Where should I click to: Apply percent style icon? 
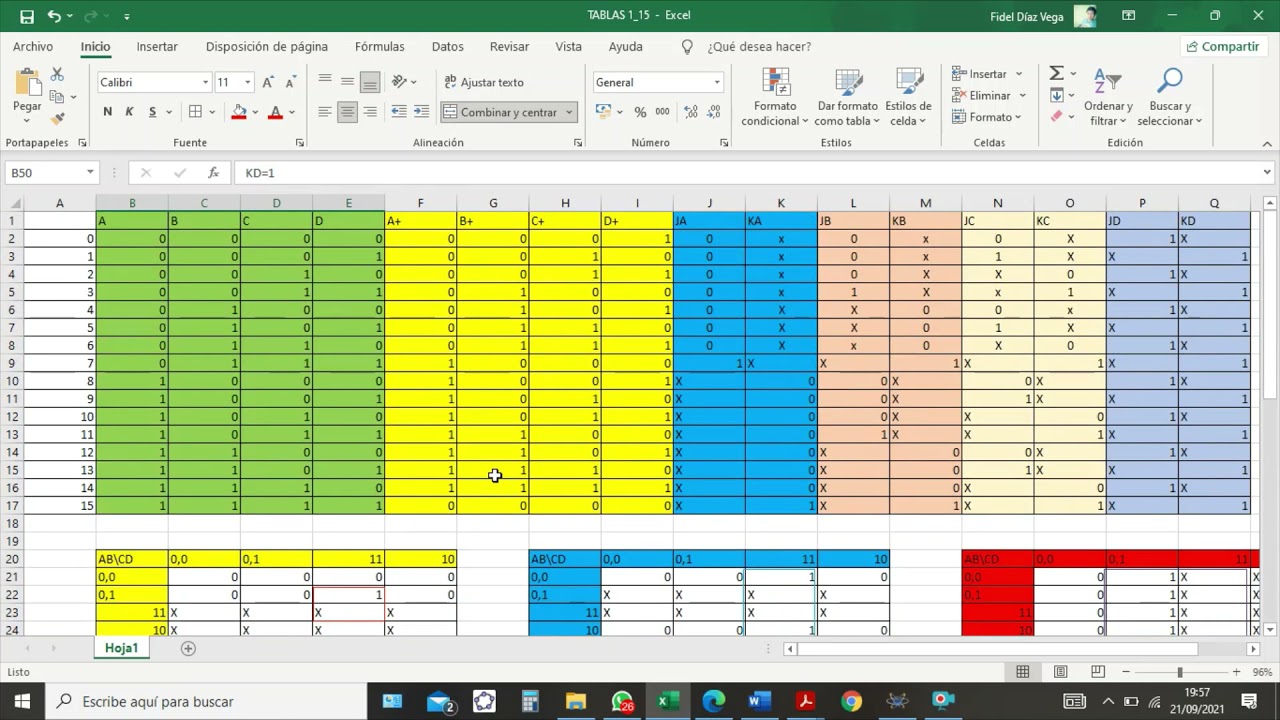(x=640, y=112)
